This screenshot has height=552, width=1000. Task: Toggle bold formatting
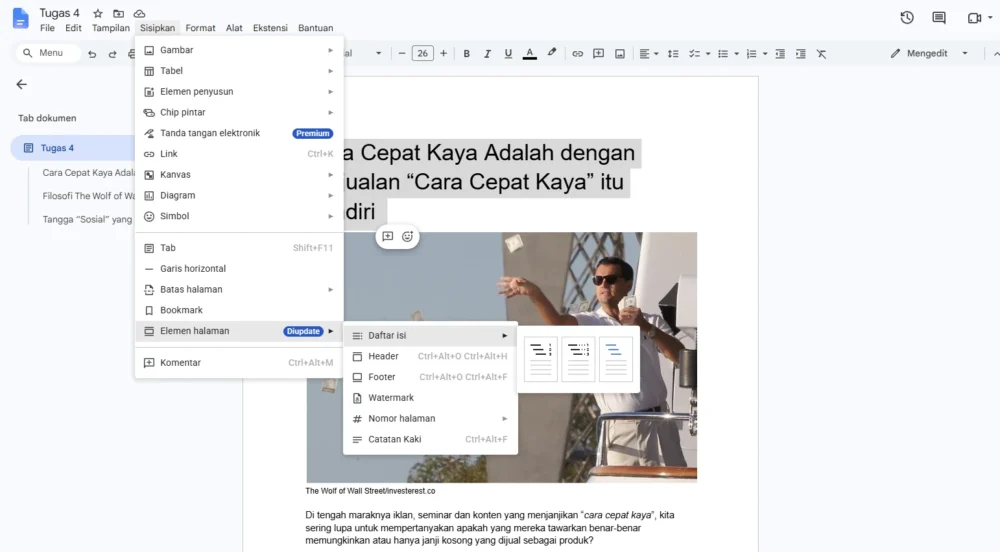point(466,54)
